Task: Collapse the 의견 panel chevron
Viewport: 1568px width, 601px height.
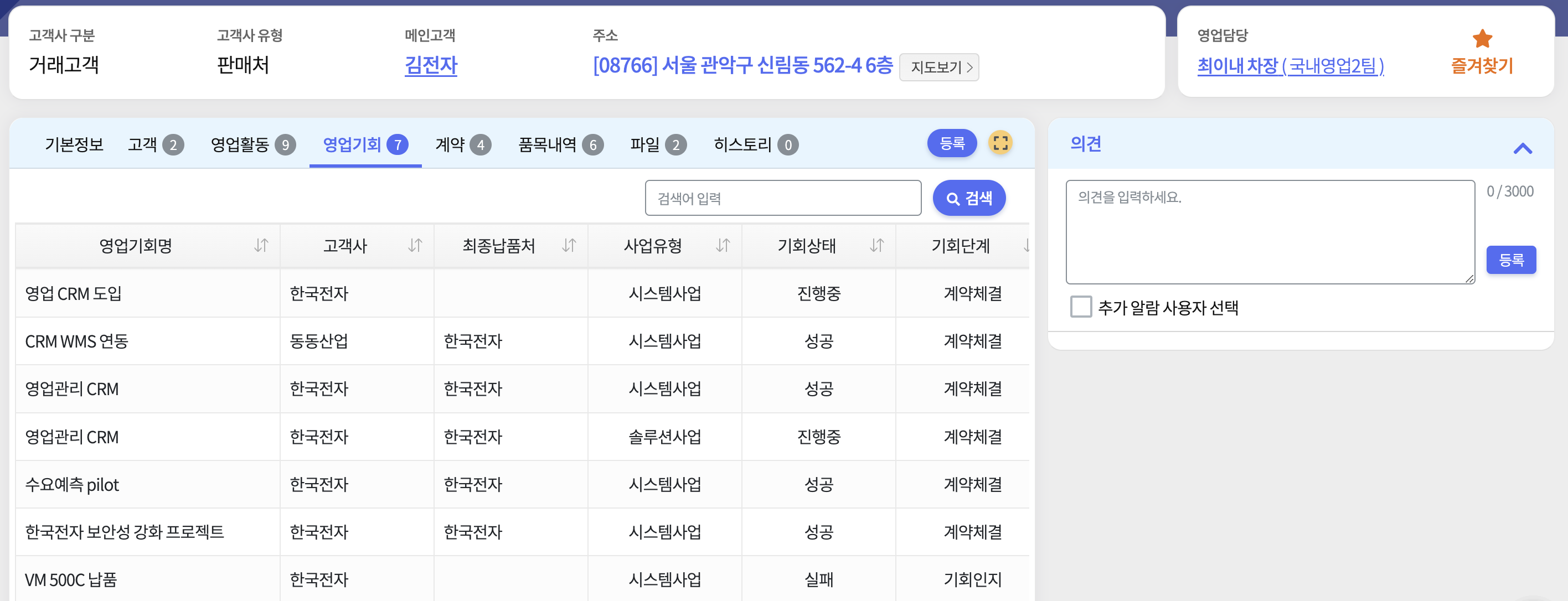Action: pyautogui.click(x=1523, y=148)
